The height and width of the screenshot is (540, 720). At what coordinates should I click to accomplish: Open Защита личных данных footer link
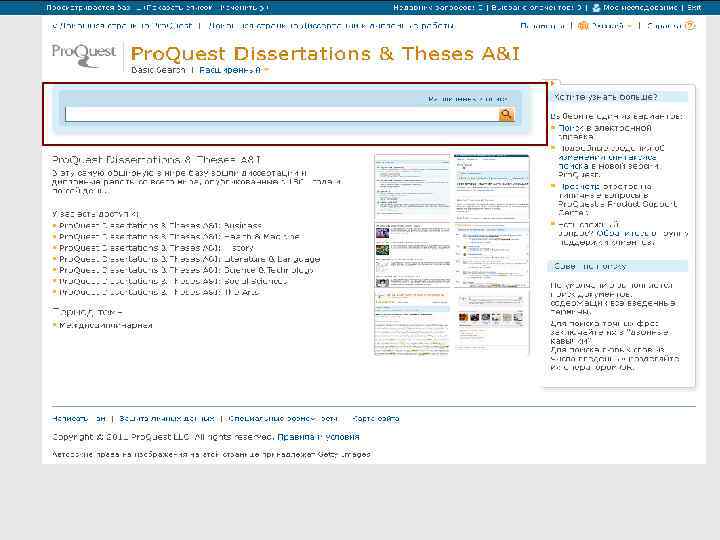tap(167, 419)
